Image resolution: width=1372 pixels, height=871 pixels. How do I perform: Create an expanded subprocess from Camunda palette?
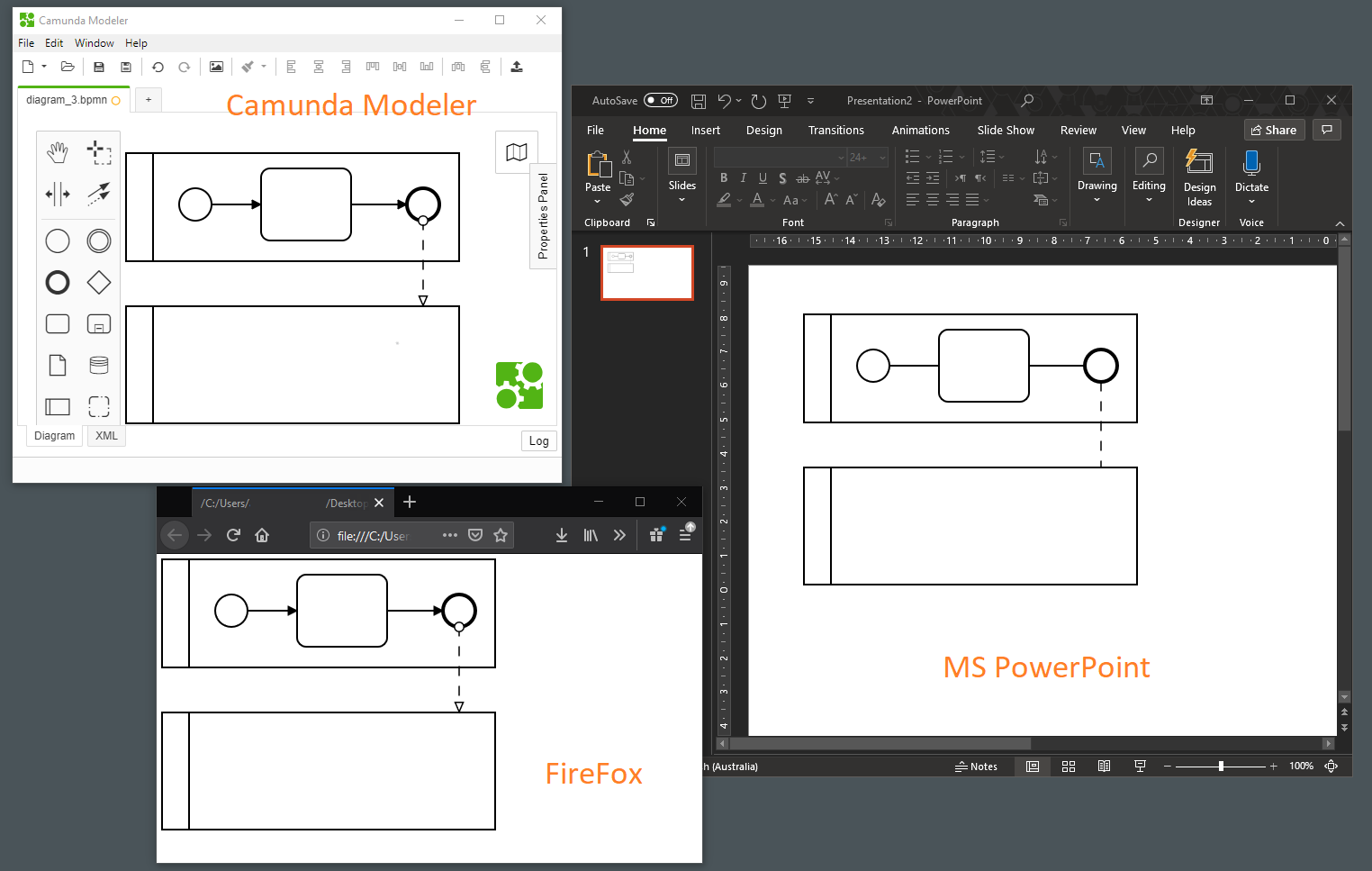(99, 323)
